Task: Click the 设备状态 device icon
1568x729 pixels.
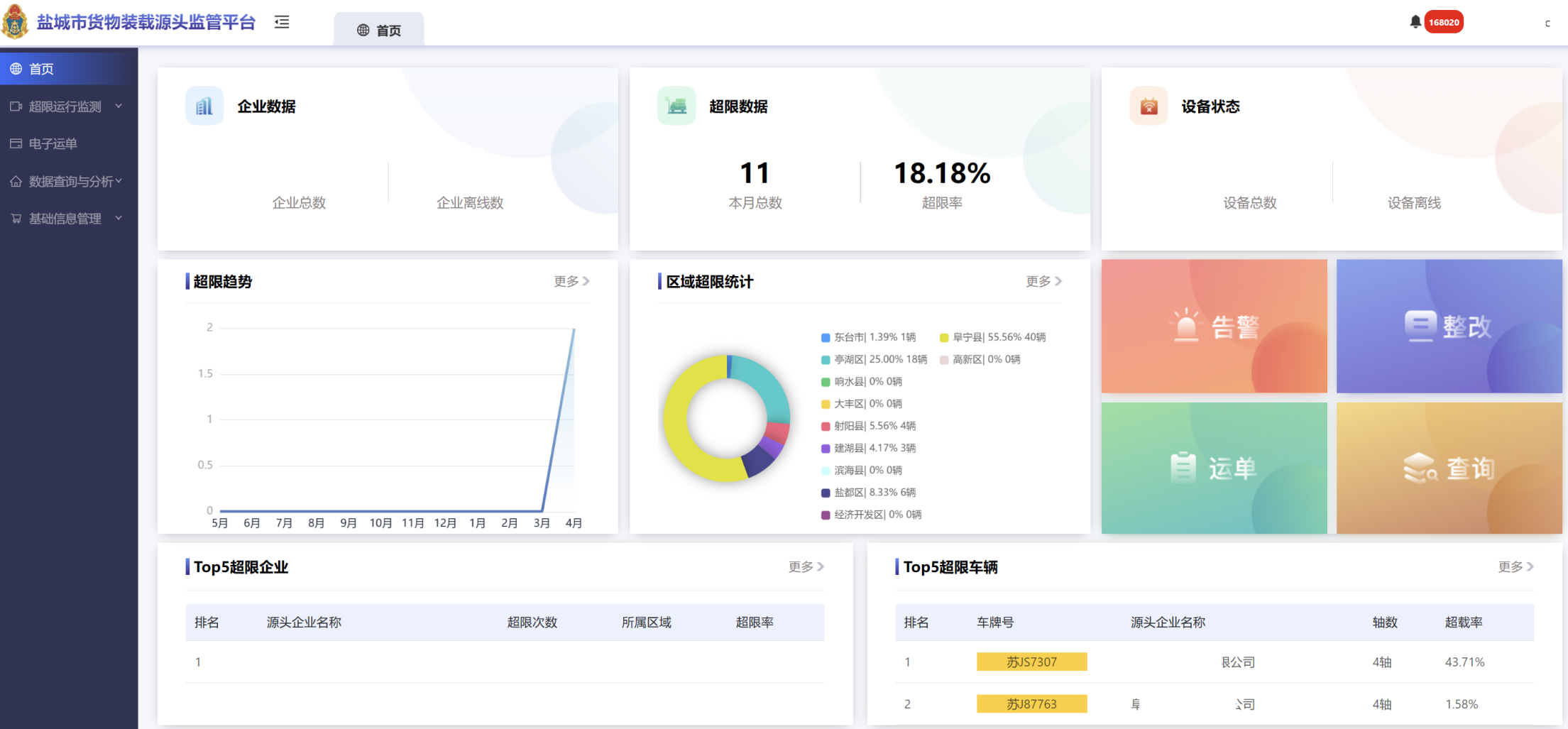Action: tap(1148, 105)
